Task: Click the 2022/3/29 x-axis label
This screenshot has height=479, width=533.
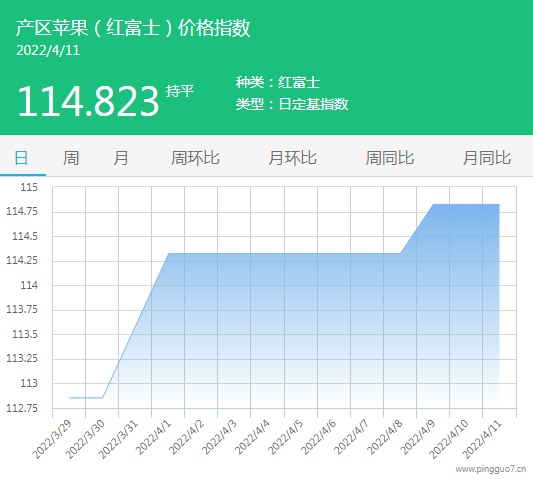Action: [x=52, y=439]
